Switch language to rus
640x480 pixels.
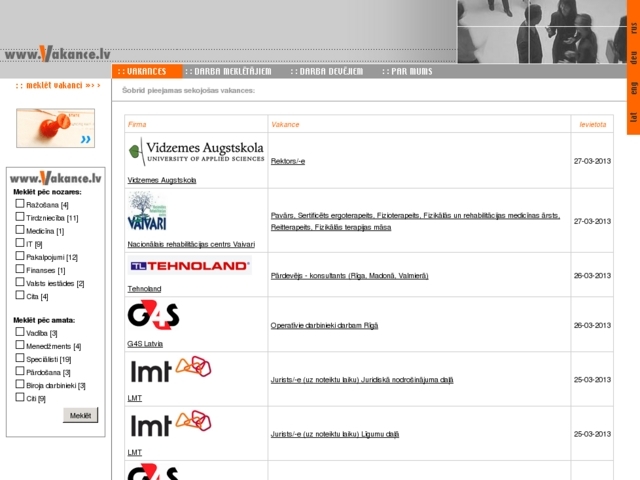click(x=633, y=27)
